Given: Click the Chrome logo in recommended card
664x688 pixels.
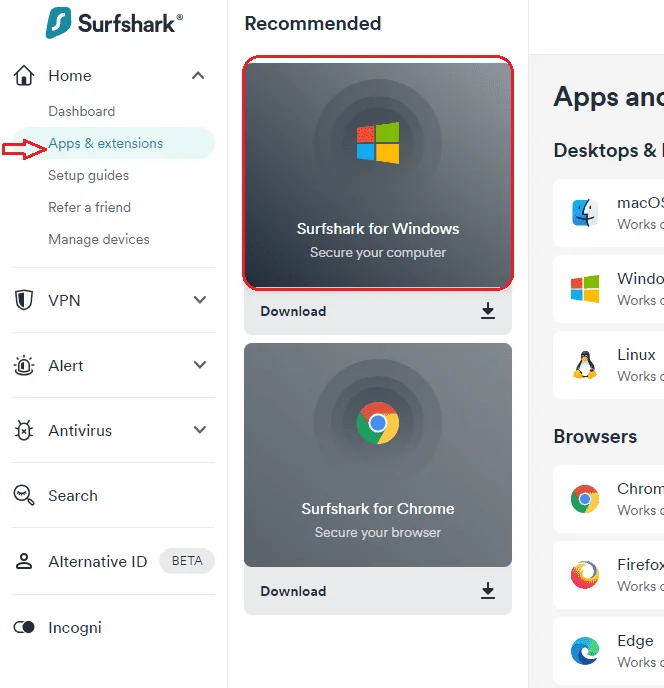Looking at the screenshot, I should pyautogui.click(x=378, y=423).
